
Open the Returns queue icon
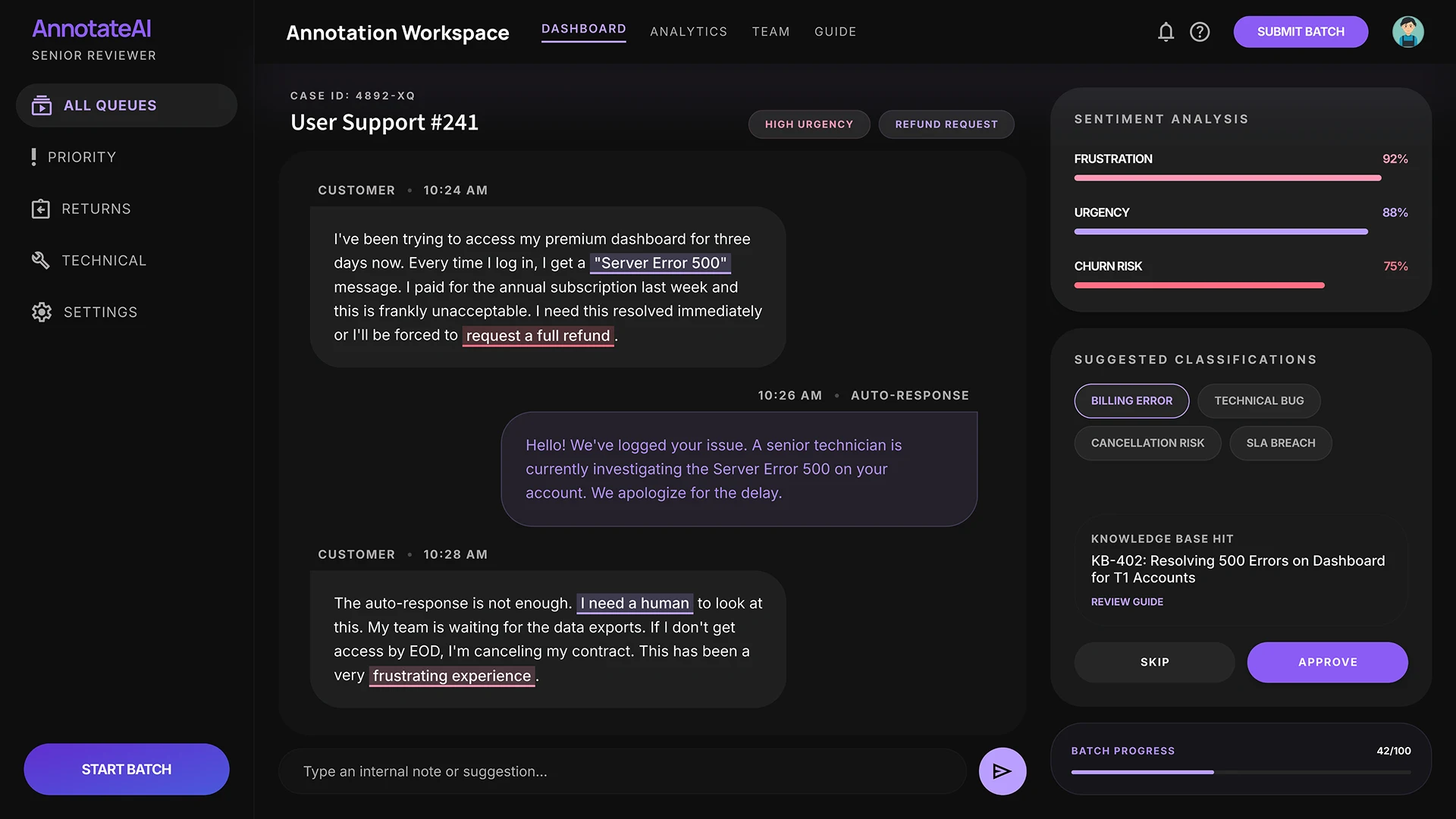point(40,209)
